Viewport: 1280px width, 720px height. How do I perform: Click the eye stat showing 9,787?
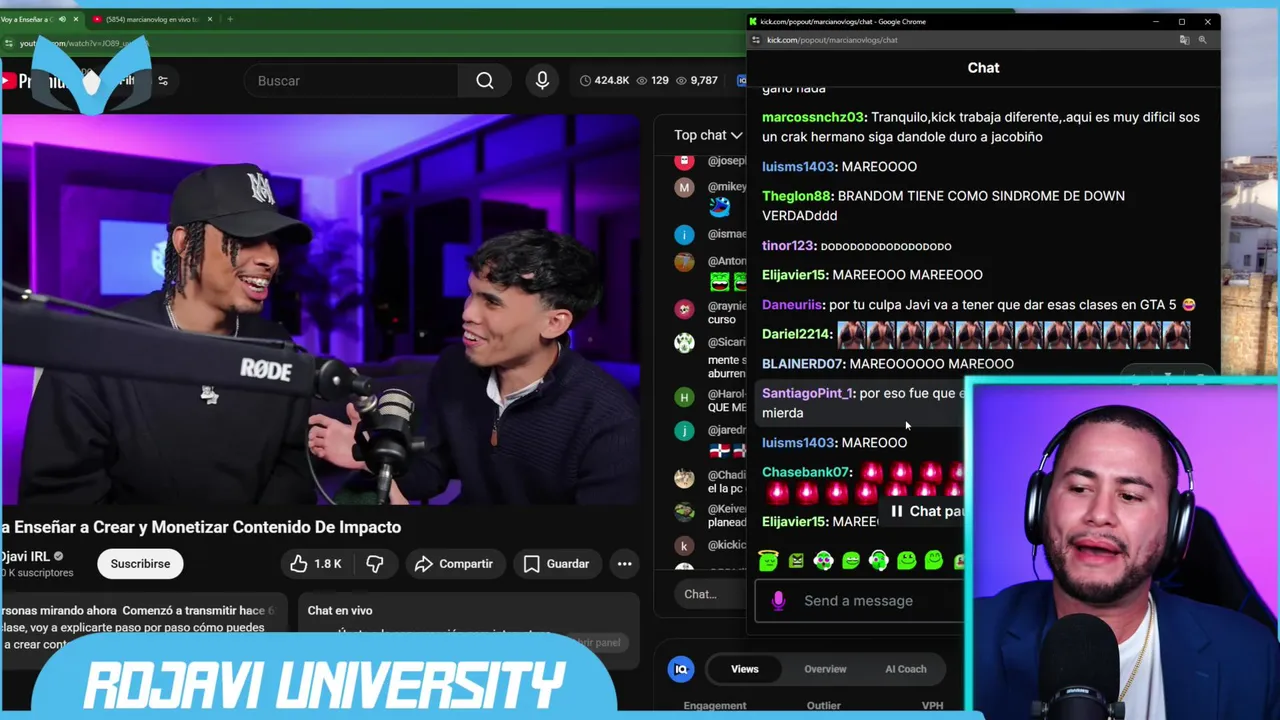tap(698, 81)
